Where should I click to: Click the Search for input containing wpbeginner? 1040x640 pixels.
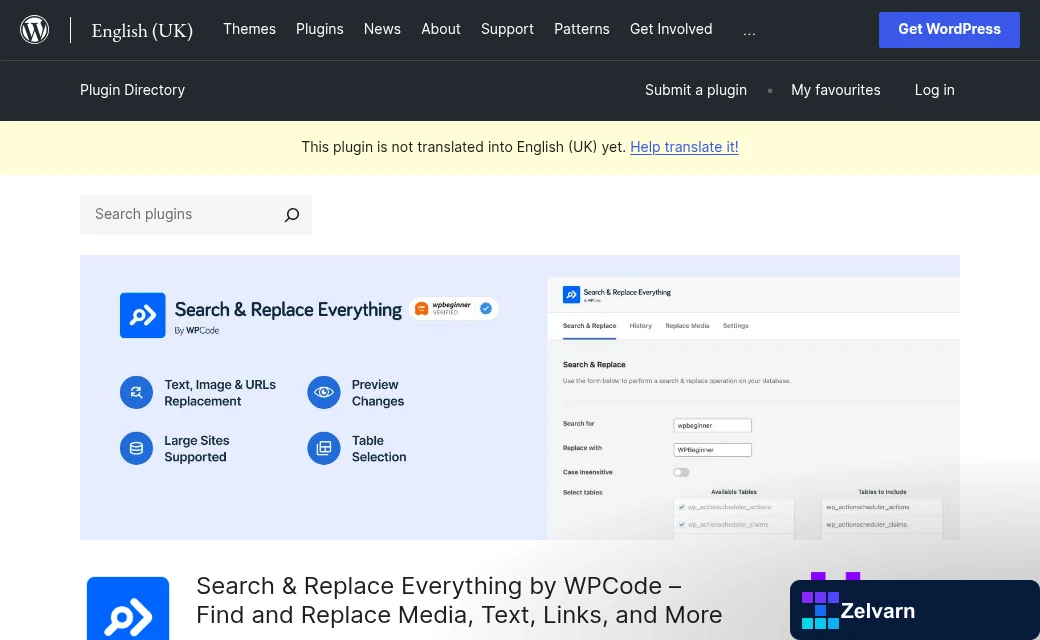pyautogui.click(x=712, y=425)
